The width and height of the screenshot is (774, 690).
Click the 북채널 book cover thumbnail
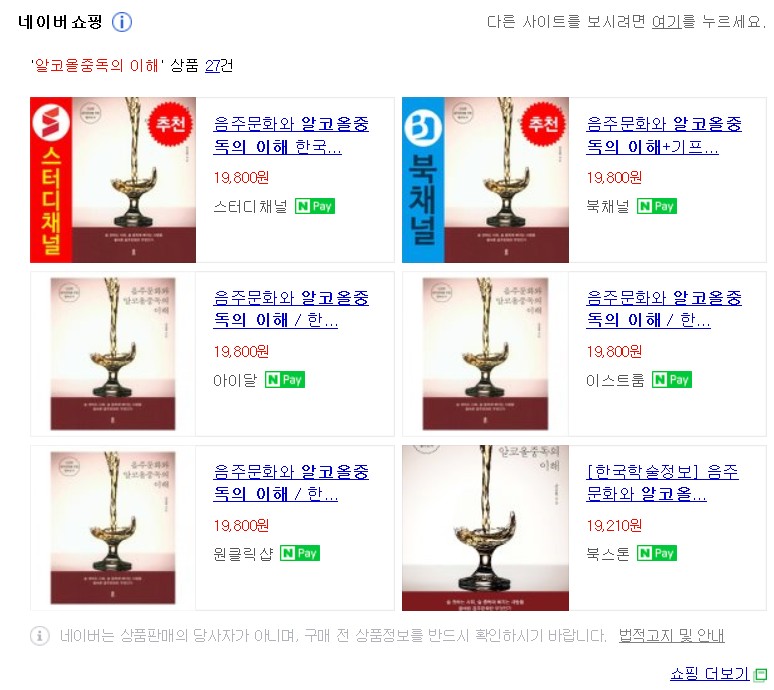click(x=485, y=180)
